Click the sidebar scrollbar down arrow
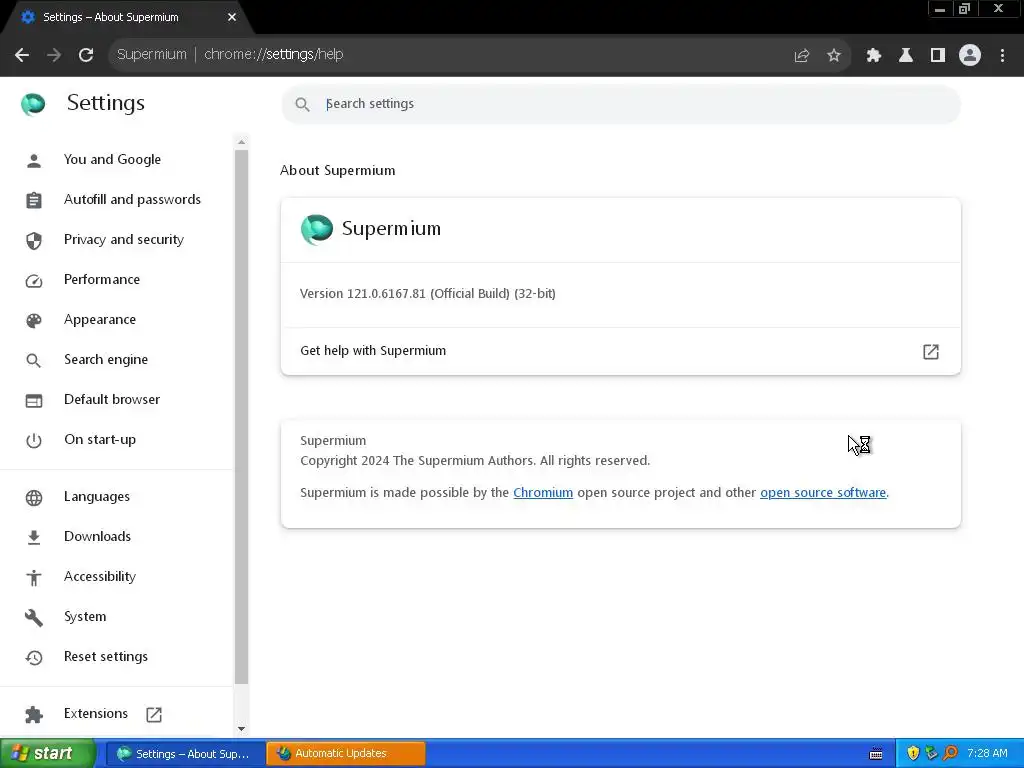1024x768 pixels. point(242,729)
